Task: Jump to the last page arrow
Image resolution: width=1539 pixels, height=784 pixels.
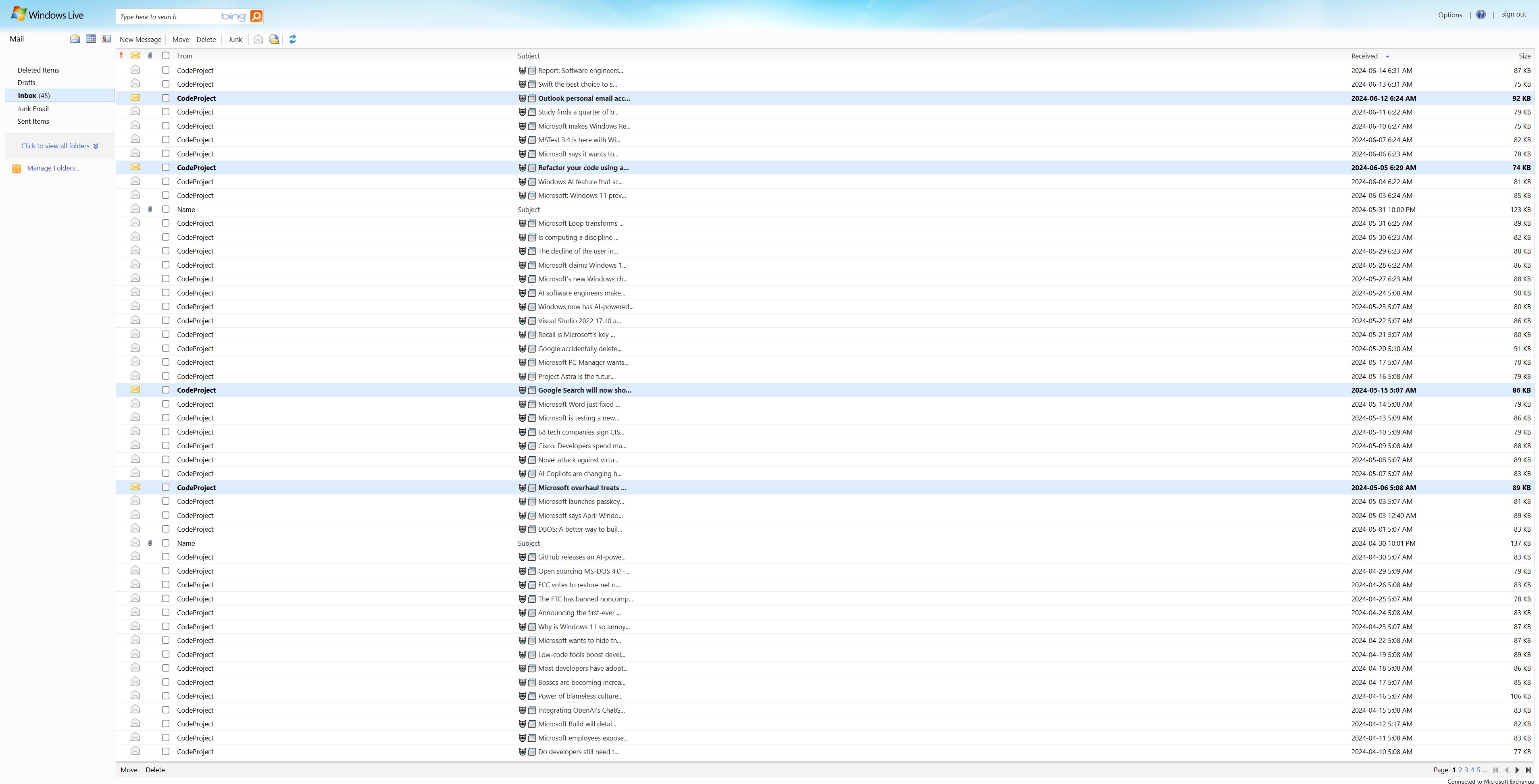Action: (x=1528, y=769)
